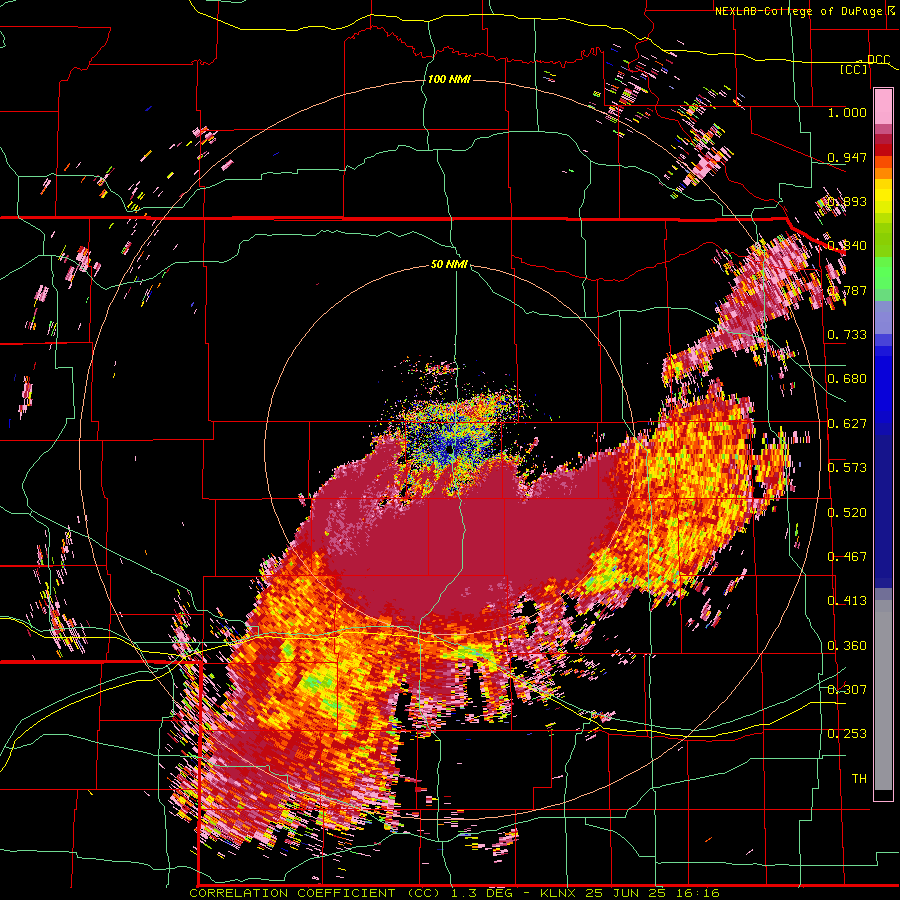Click the KLNX 25 JUN 25 16:16 timestamp
The height and width of the screenshot is (900, 900).
click(630, 893)
